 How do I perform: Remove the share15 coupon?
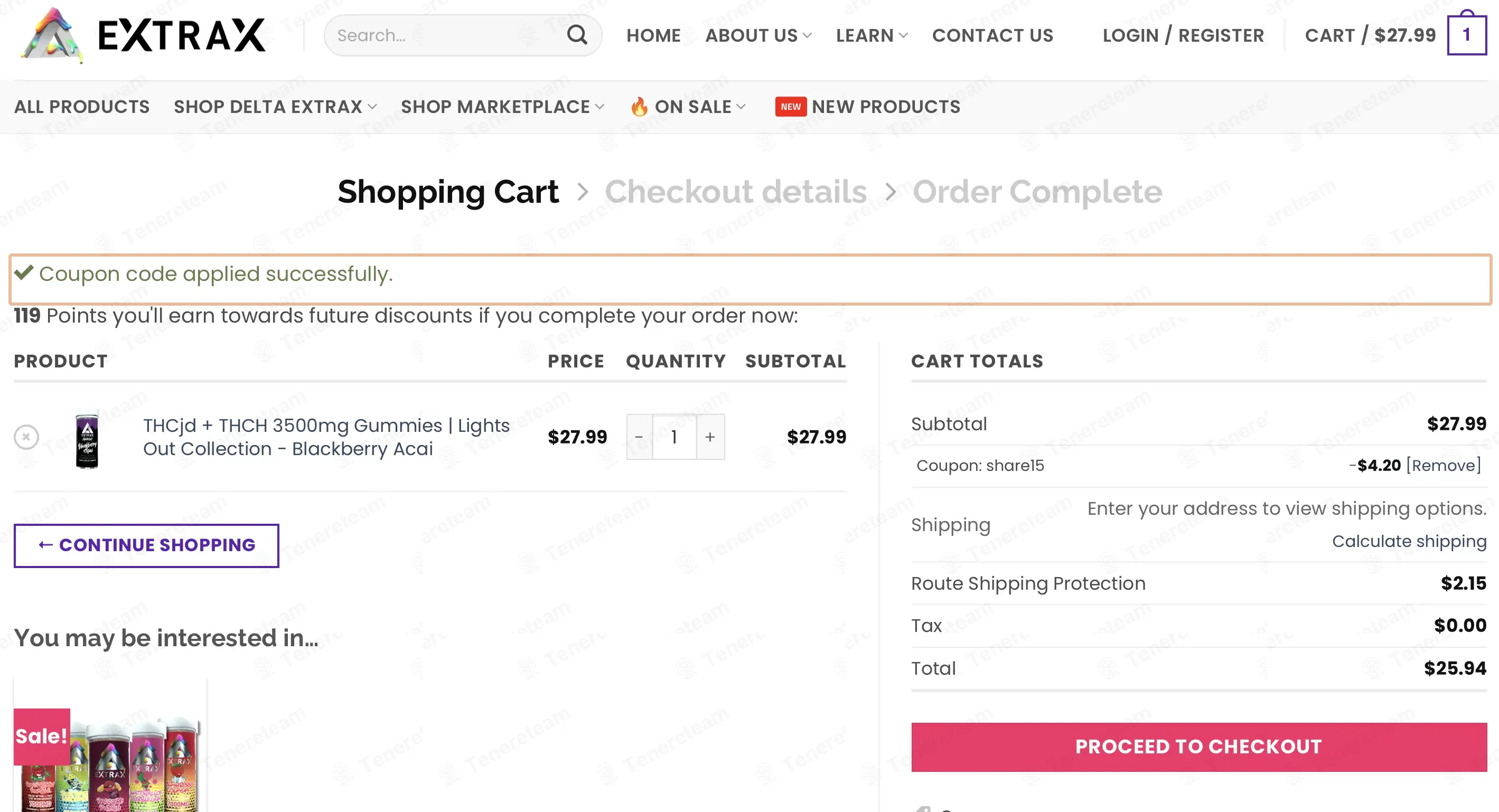(1444, 465)
